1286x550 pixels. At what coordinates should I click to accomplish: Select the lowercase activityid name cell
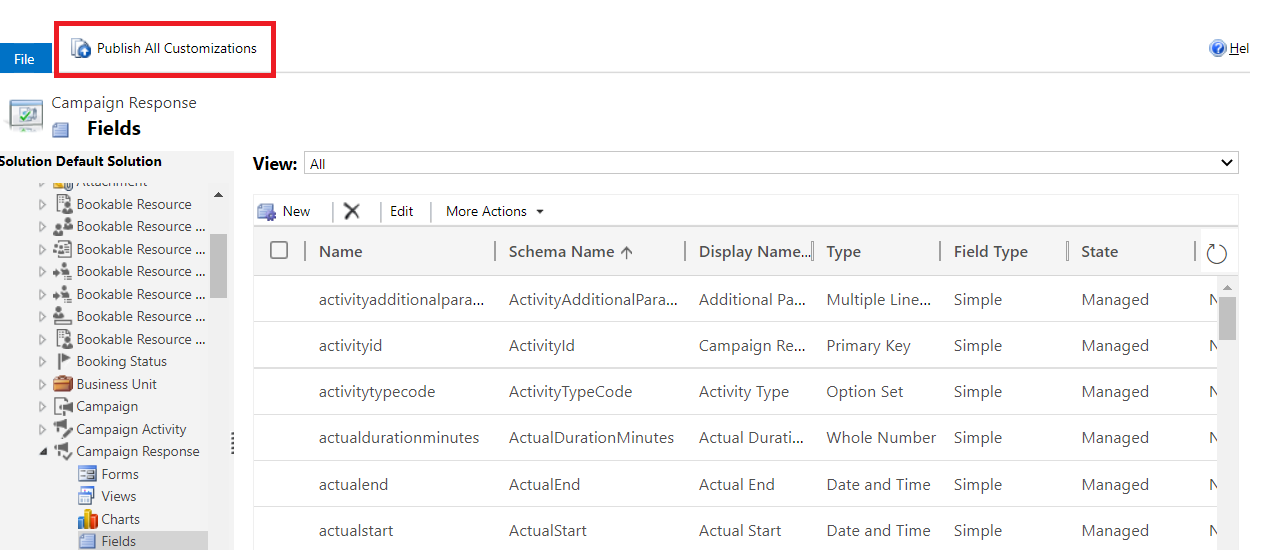(350, 345)
